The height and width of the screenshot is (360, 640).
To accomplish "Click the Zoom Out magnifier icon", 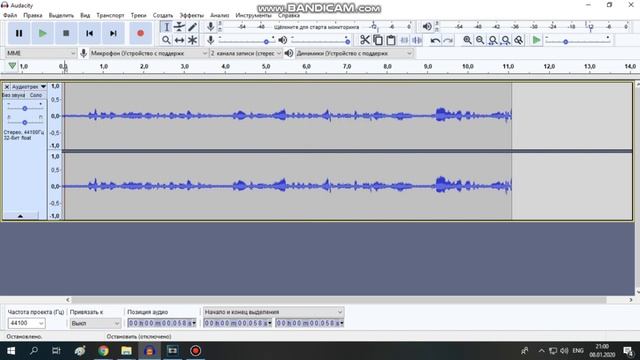I will [x=480, y=40].
